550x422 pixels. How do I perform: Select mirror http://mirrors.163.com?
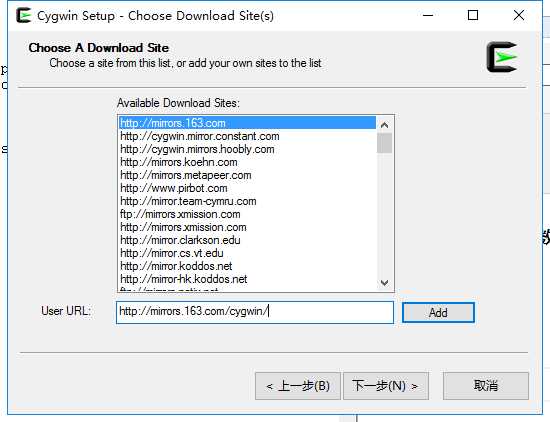click(247, 123)
